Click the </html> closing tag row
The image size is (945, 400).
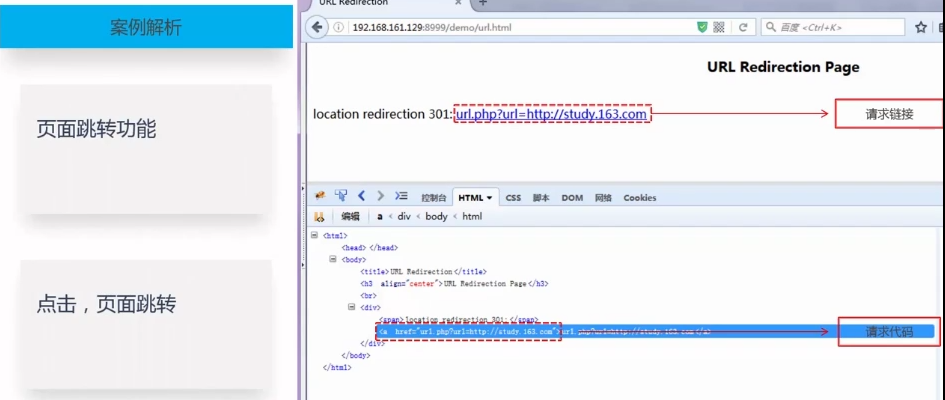click(337, 367)
